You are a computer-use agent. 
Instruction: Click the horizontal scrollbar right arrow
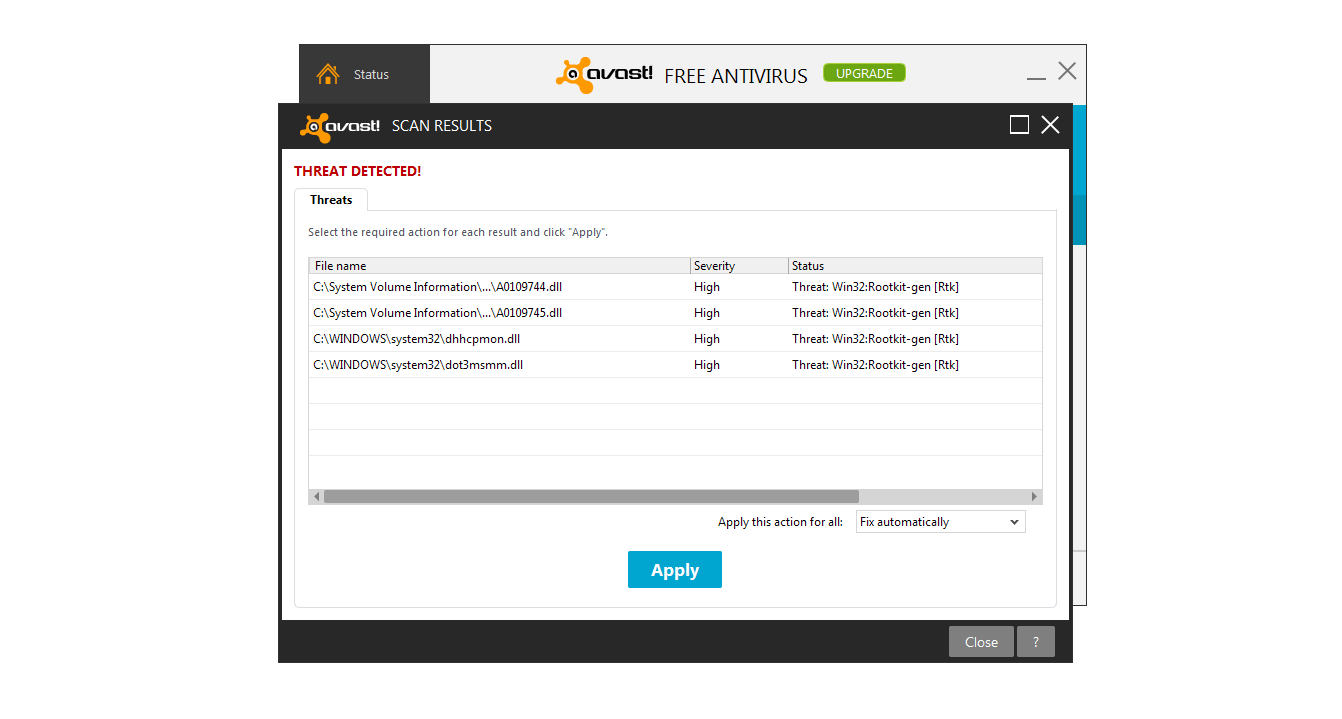(x=1035, y=497)
